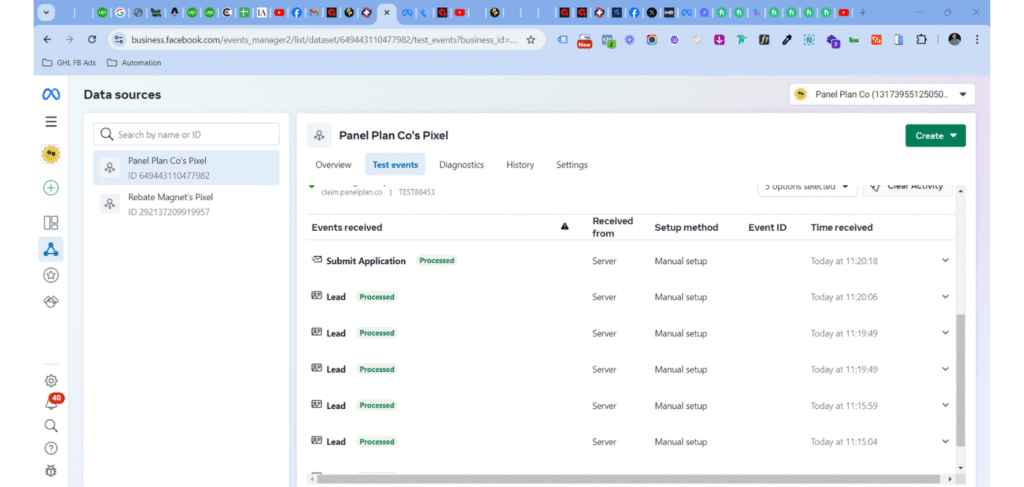Open the tab search chevron at top left
Viewport: 1024px width, 487px height.
[x=47, y=12]
